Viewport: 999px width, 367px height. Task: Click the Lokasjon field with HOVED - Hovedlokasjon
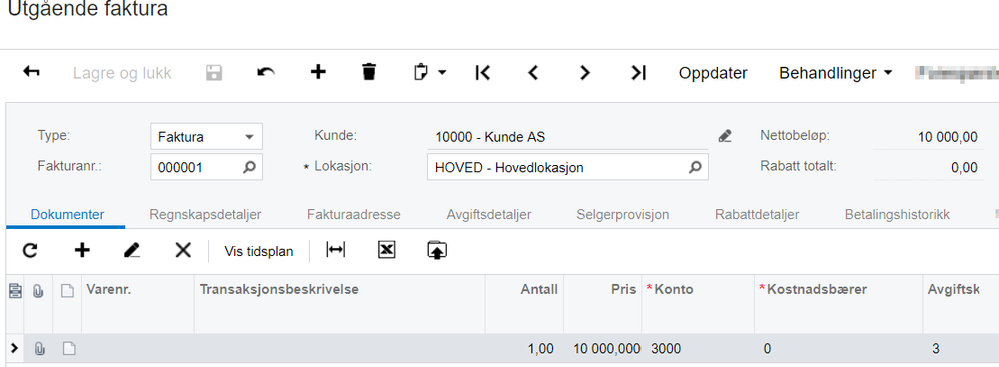pos(568,168)
